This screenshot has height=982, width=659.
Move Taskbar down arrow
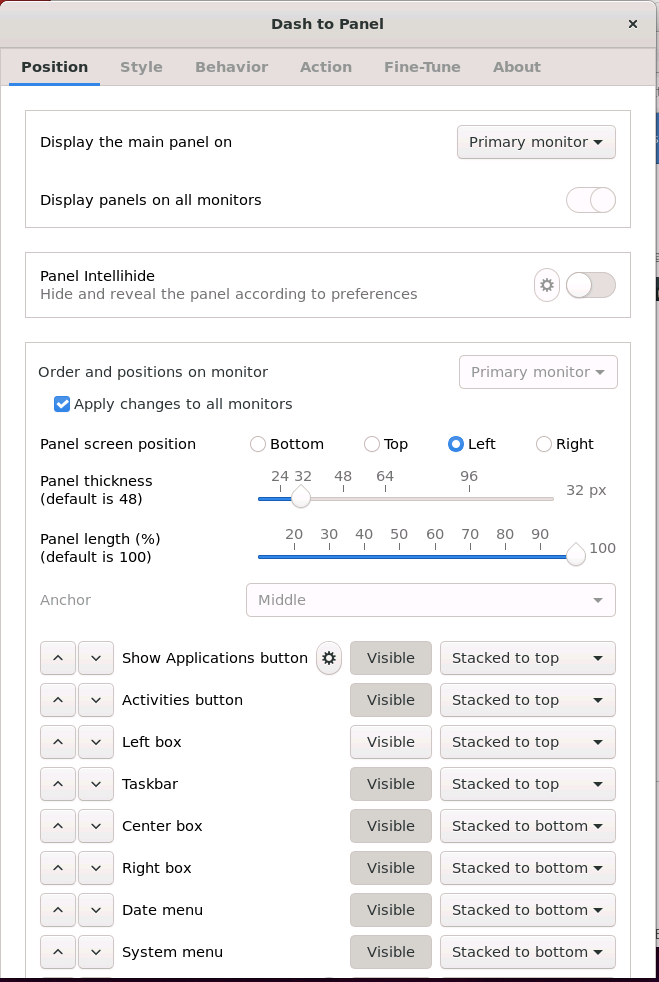coord(96,784)
